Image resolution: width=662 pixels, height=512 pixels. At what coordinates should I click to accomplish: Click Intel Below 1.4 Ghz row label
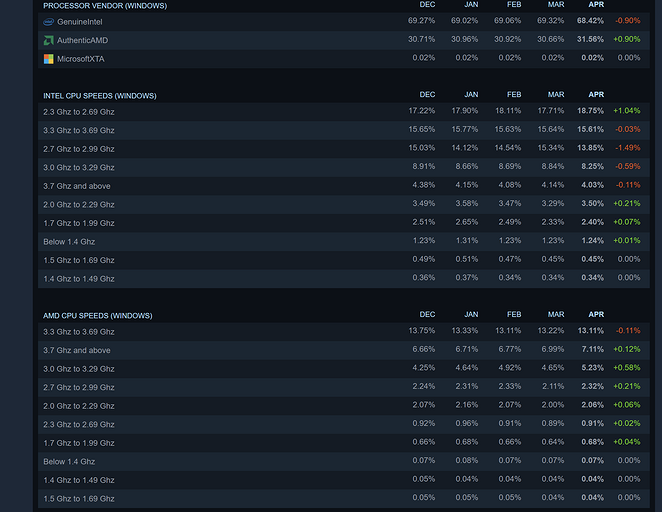coord(69,241)
